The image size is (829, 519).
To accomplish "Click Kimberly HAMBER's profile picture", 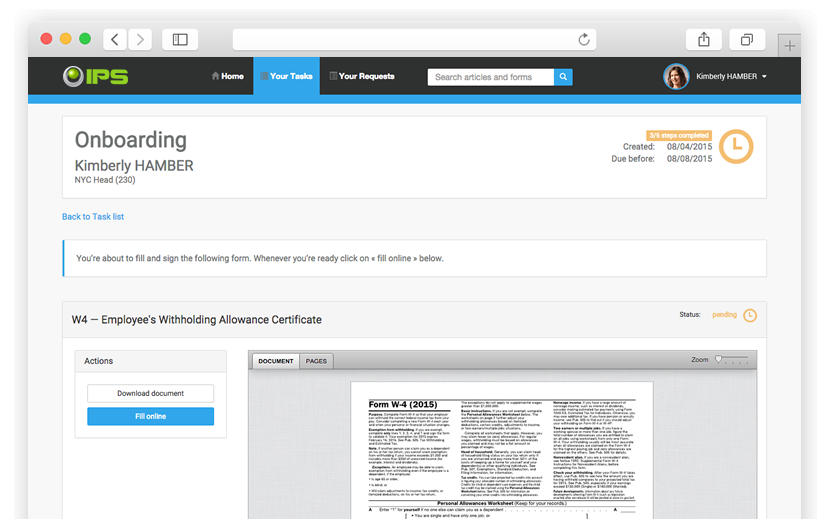I will pyautogui.click(x=676, y=77).
